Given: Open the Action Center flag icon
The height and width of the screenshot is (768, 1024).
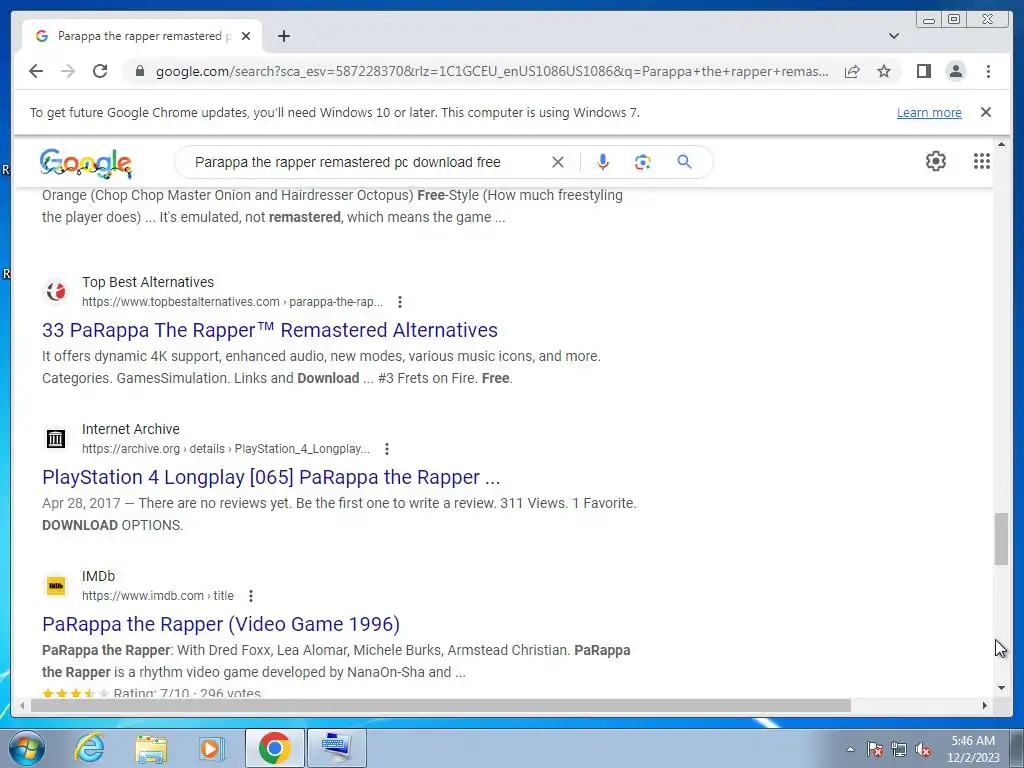Looking at the screenshot, I should click(x=875, y=749).
